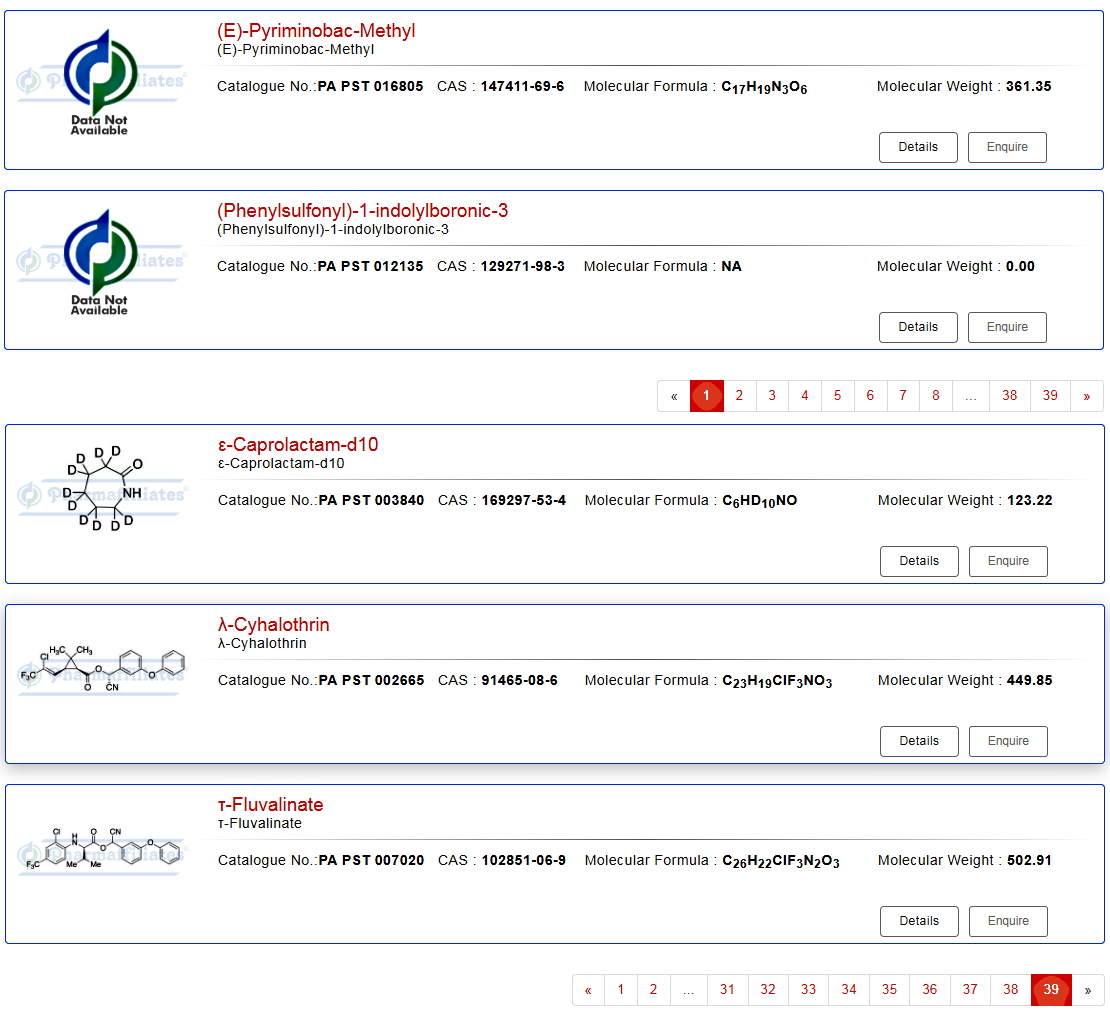Click catalogue number PA PST 003840
Viewport: 1110px width, 1013px height.
coord(372,500)
